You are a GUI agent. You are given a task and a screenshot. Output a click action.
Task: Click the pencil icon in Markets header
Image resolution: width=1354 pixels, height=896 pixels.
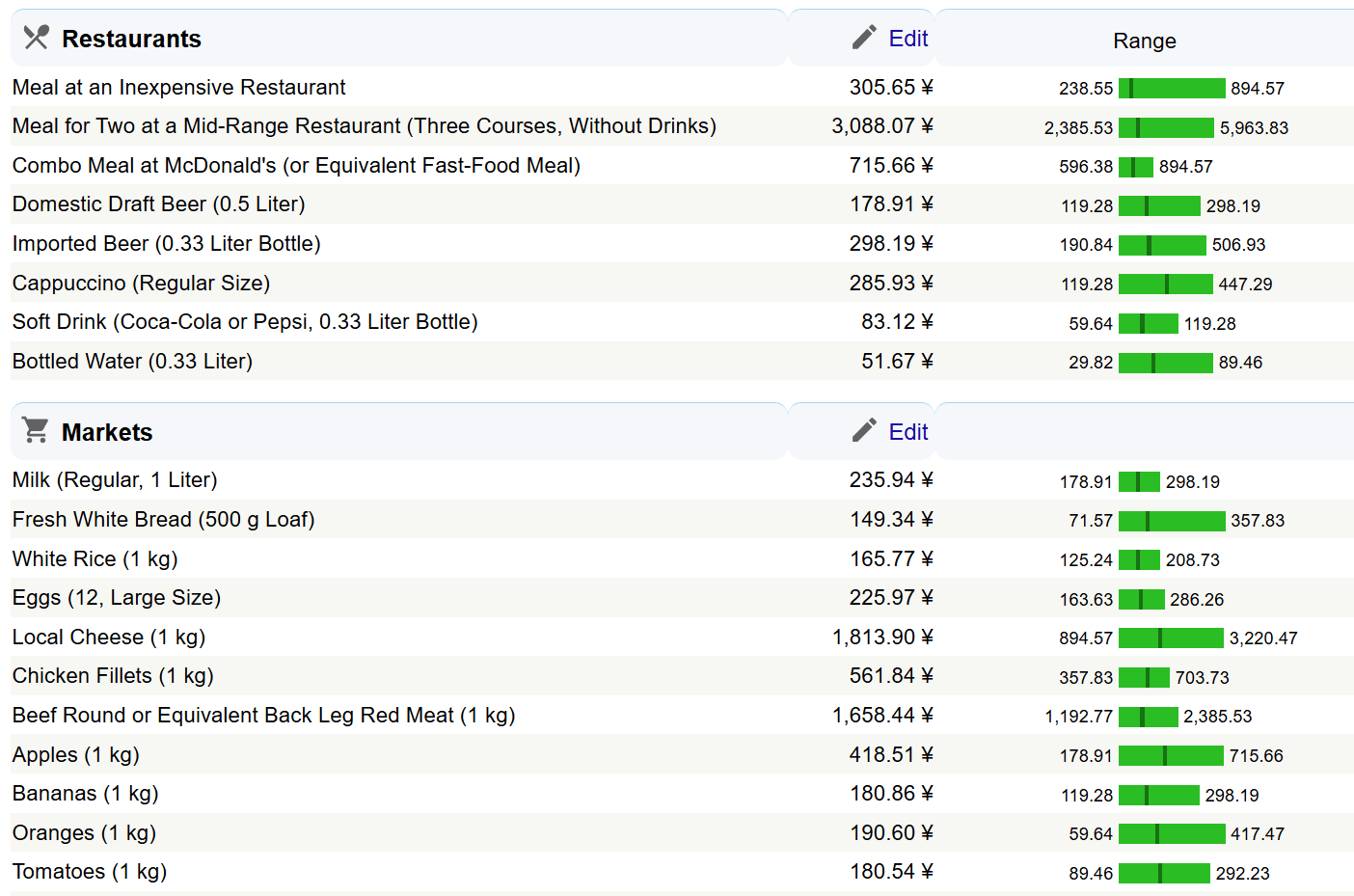864,430
